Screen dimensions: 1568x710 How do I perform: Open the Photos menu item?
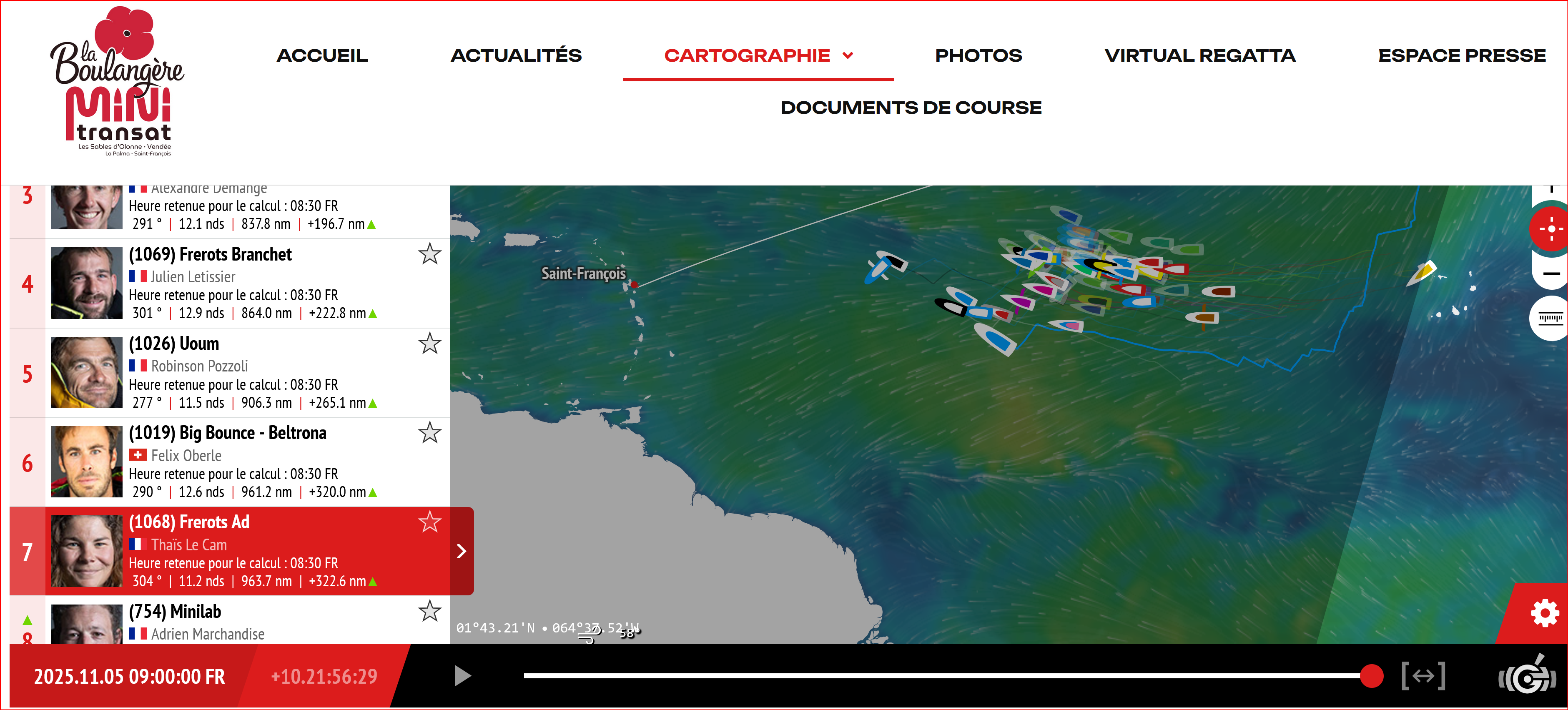click(978, 55)
